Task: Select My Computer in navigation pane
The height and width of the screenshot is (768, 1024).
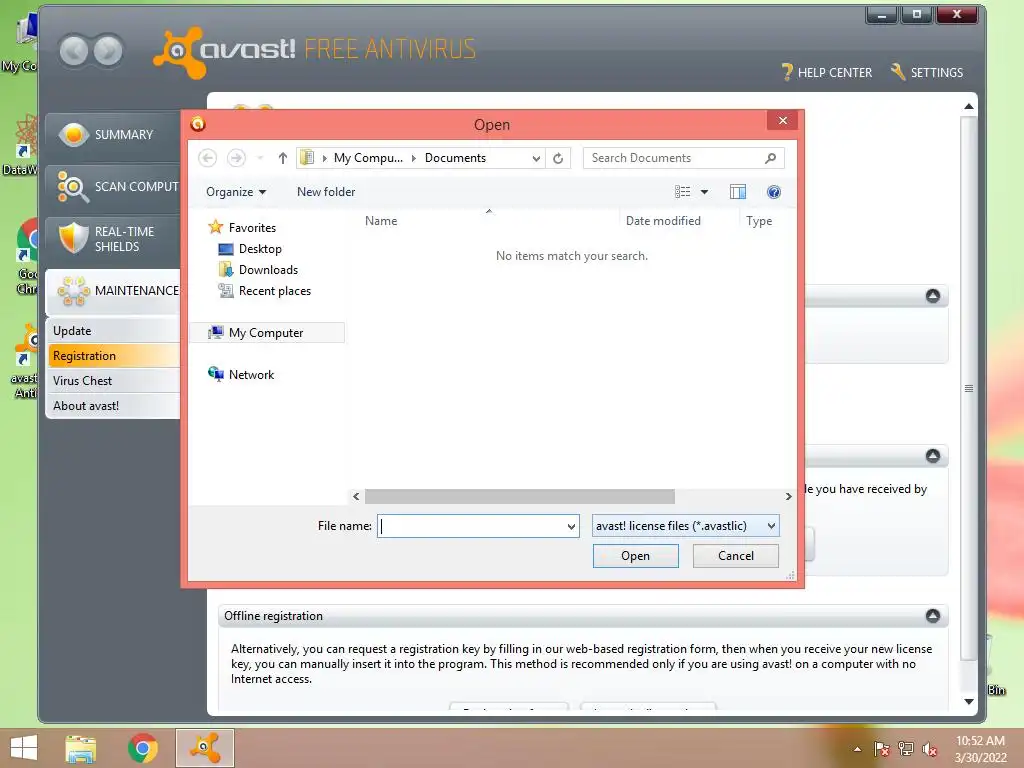Action: [x=266, y=333]
